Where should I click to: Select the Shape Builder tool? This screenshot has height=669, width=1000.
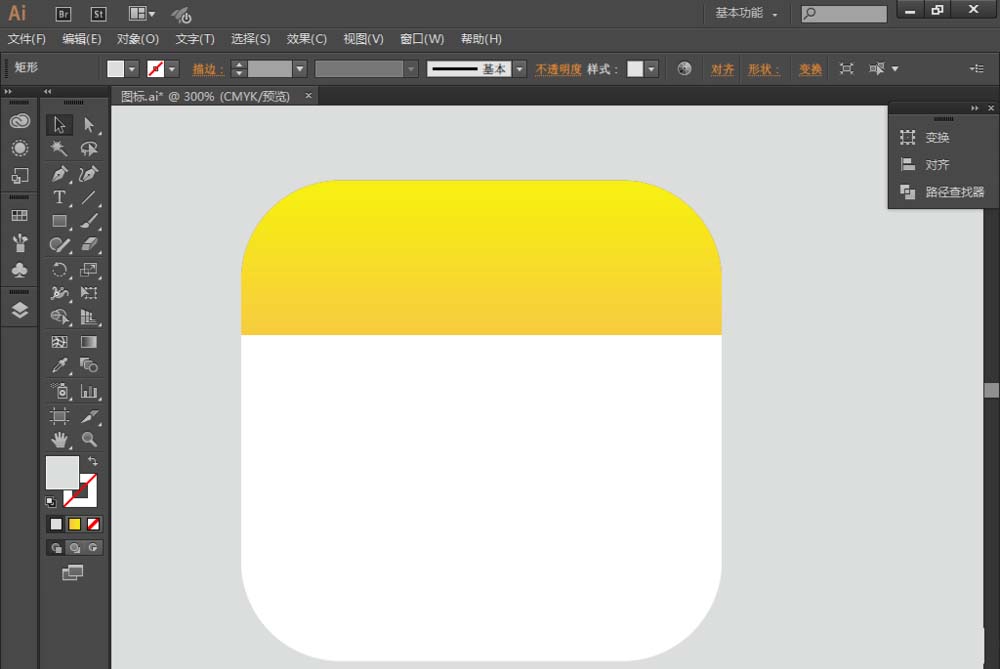coord(59,317)
